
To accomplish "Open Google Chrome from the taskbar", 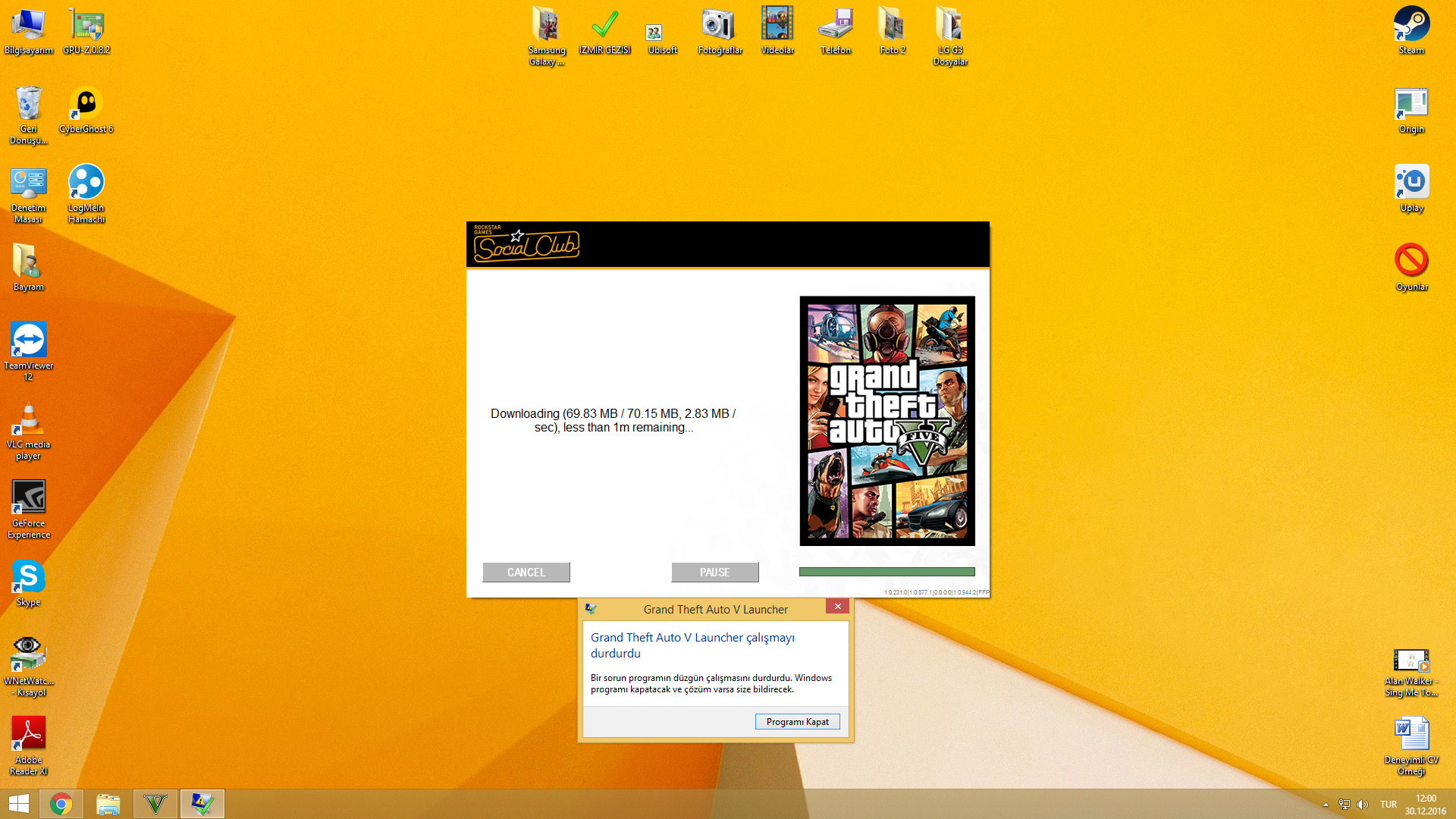I will (x=61, y=804).
